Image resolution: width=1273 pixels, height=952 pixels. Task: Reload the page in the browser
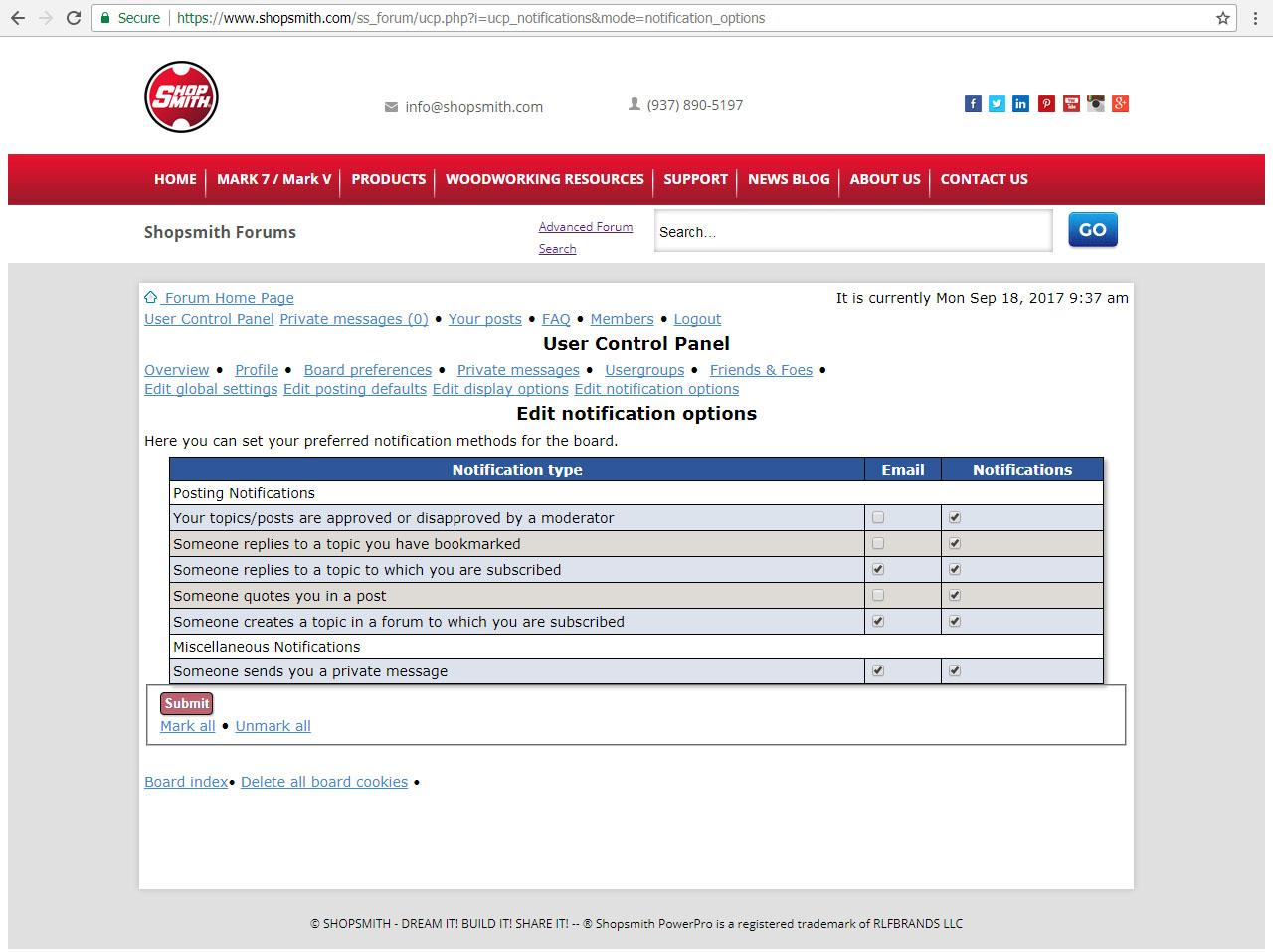tap(74, 18)
